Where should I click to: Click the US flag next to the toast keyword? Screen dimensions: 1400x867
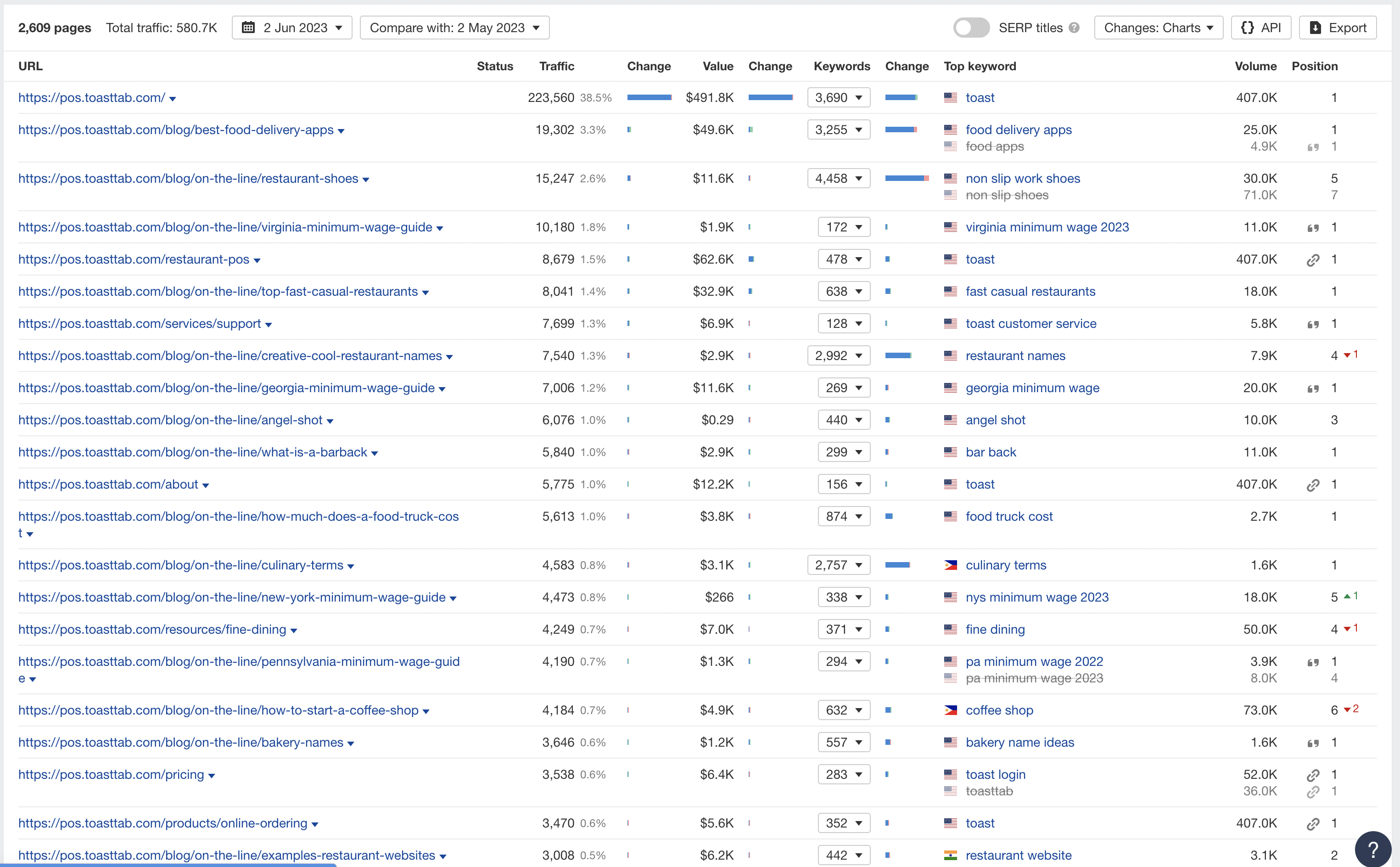point(950,97)
